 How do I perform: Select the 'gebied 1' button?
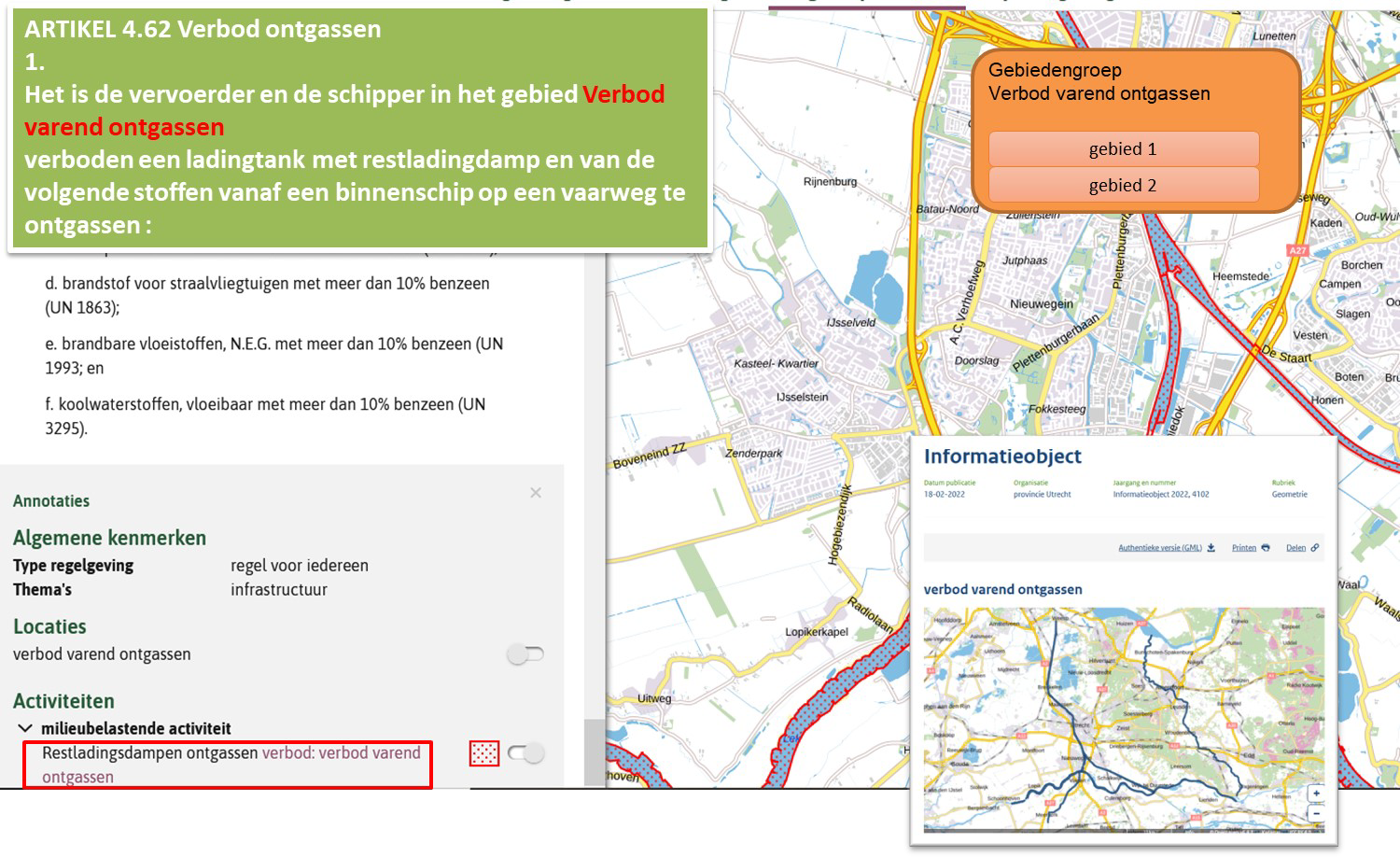click(1124, 149)
